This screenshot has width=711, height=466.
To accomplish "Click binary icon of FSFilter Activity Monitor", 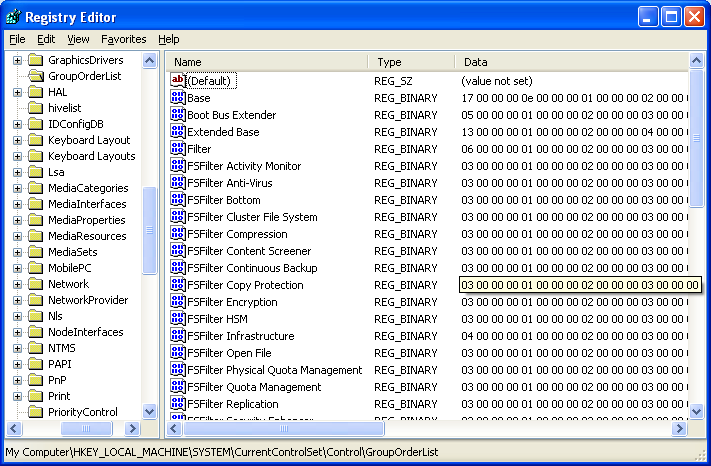I will pos(177,165).
